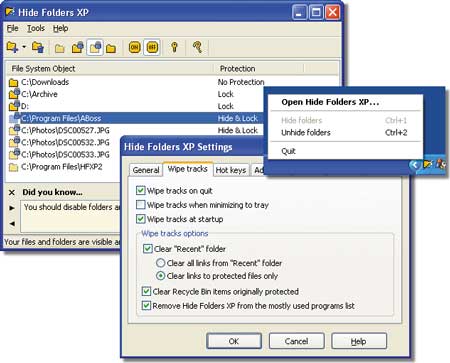
Task: Open the dropdown arrow beside Add folder
Action: [x=24, y=47]
